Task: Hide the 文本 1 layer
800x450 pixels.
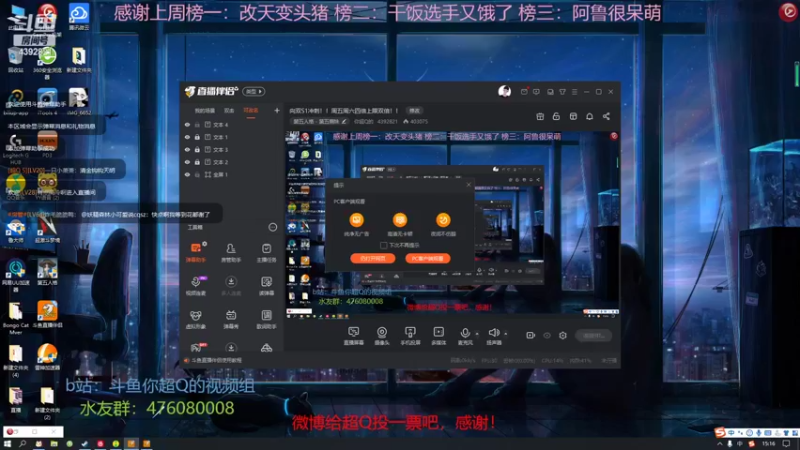Action: (x=187, y=137)
